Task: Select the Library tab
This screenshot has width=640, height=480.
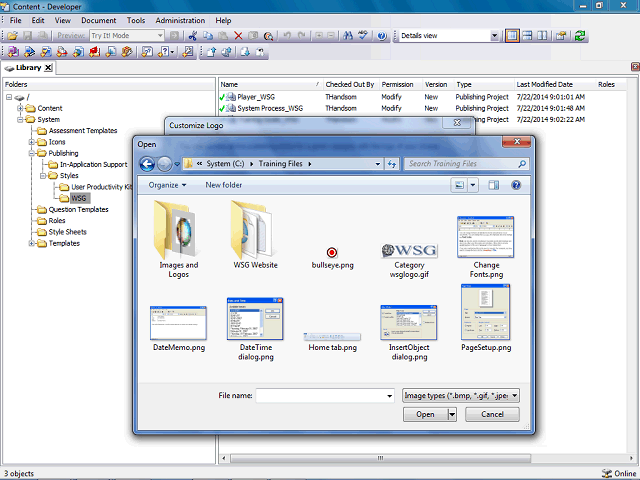Action: point(28,68)
